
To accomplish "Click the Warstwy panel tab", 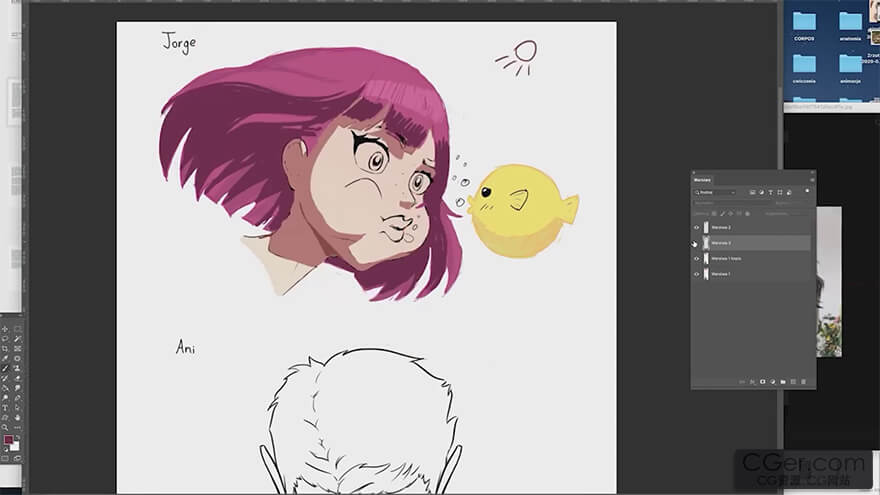I will pyautogui.click(x=704, y=181).
